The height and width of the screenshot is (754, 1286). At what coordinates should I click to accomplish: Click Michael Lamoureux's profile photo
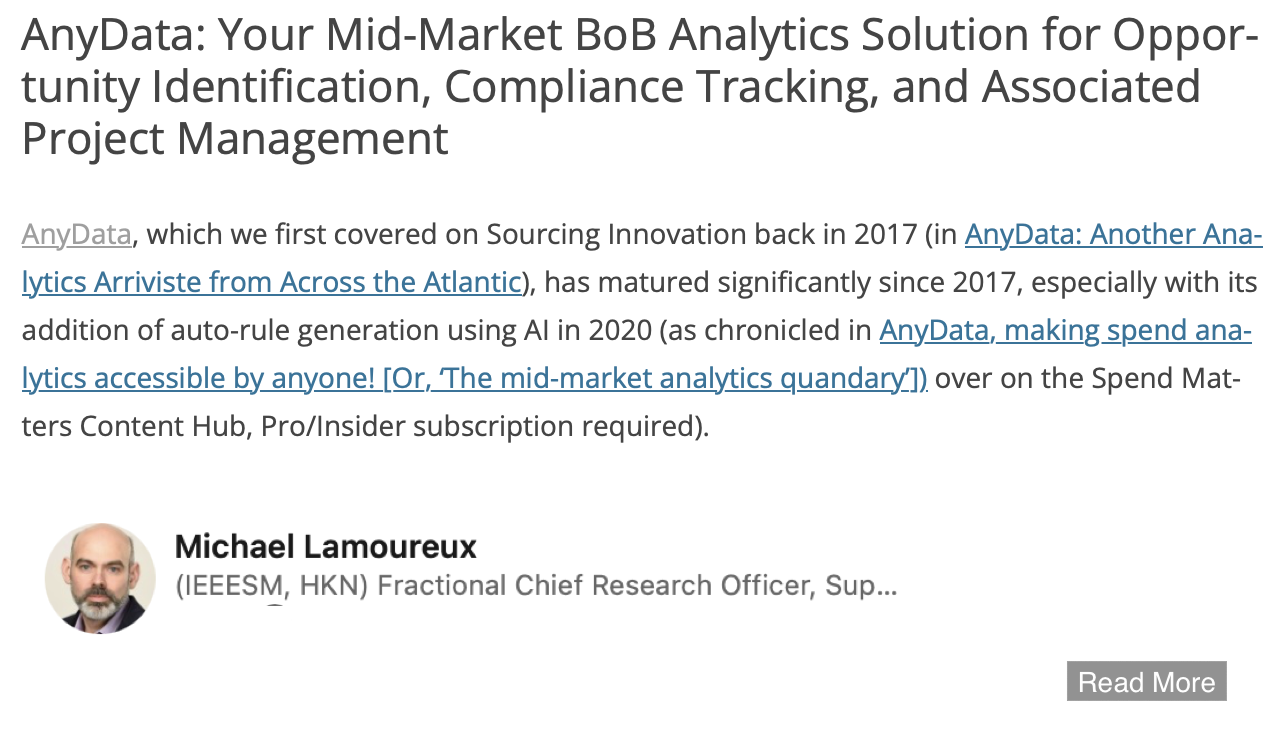100,578
